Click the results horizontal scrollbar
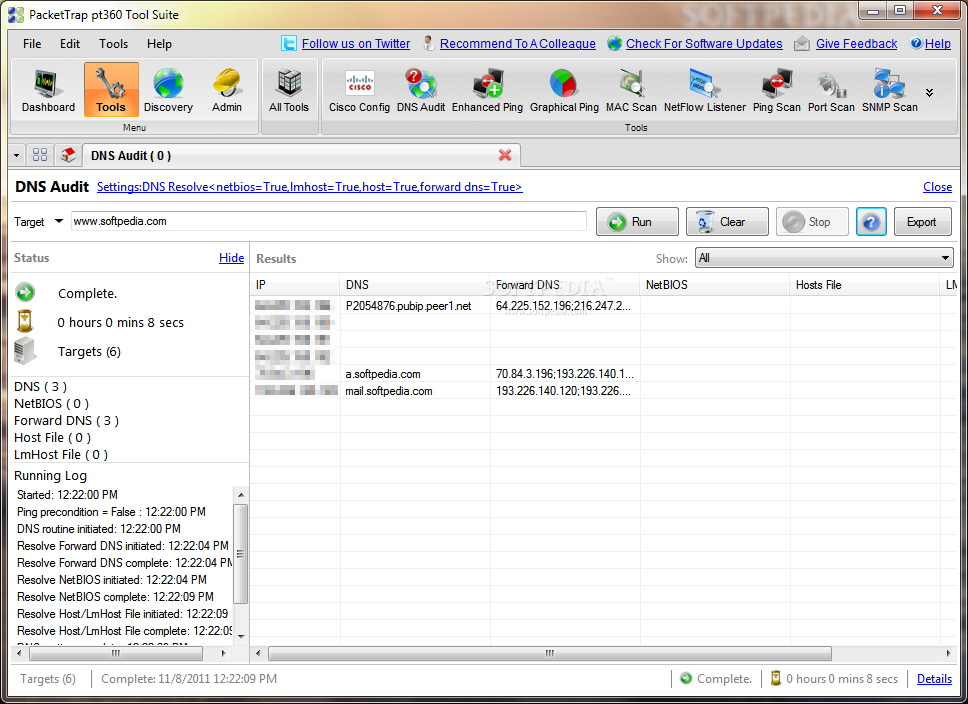Viewport: 968px width, 704px height. [549, 653]
